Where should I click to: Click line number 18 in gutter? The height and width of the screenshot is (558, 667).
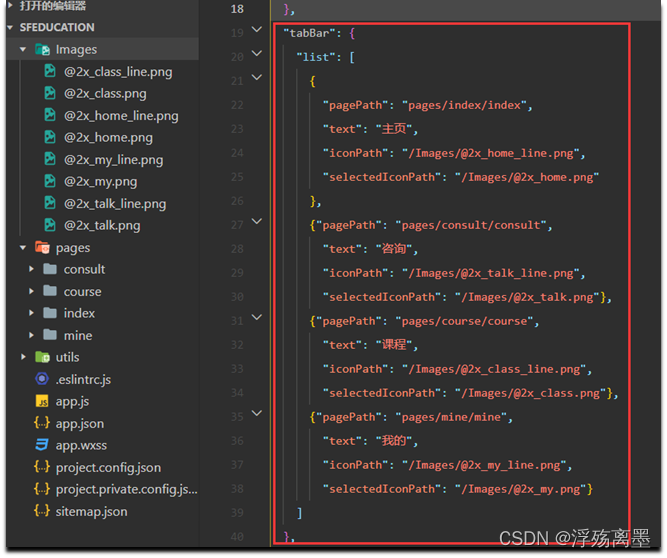pyautogui.click(x=237, y=9)
